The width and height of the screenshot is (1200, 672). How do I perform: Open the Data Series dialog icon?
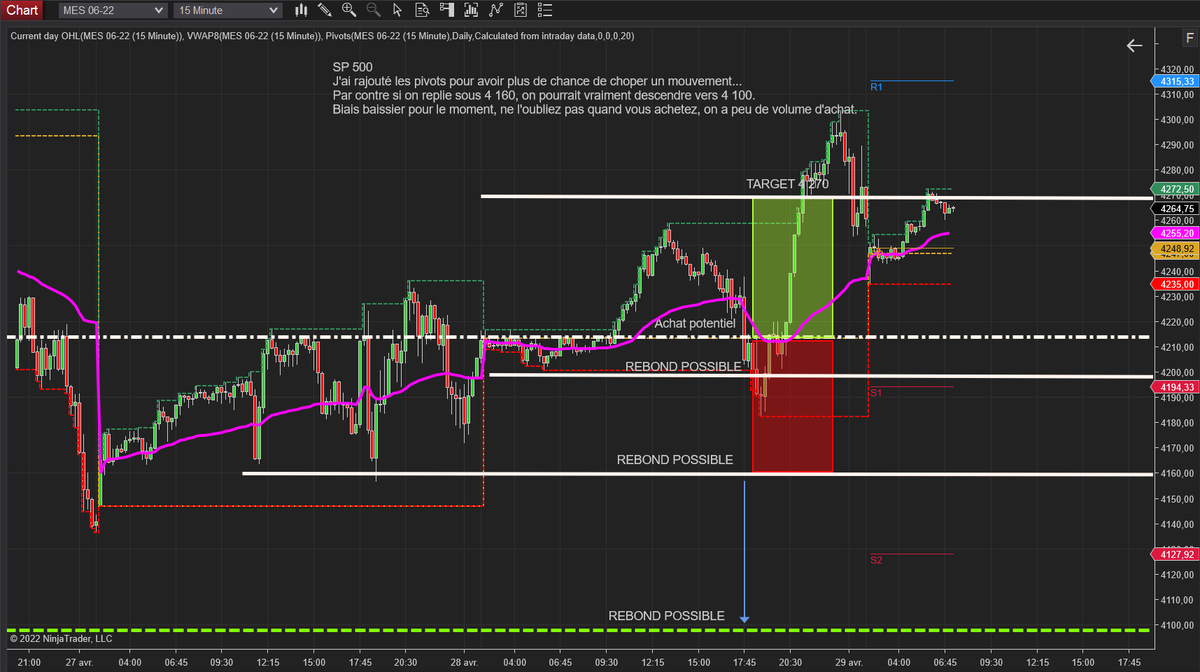point(470,10)
